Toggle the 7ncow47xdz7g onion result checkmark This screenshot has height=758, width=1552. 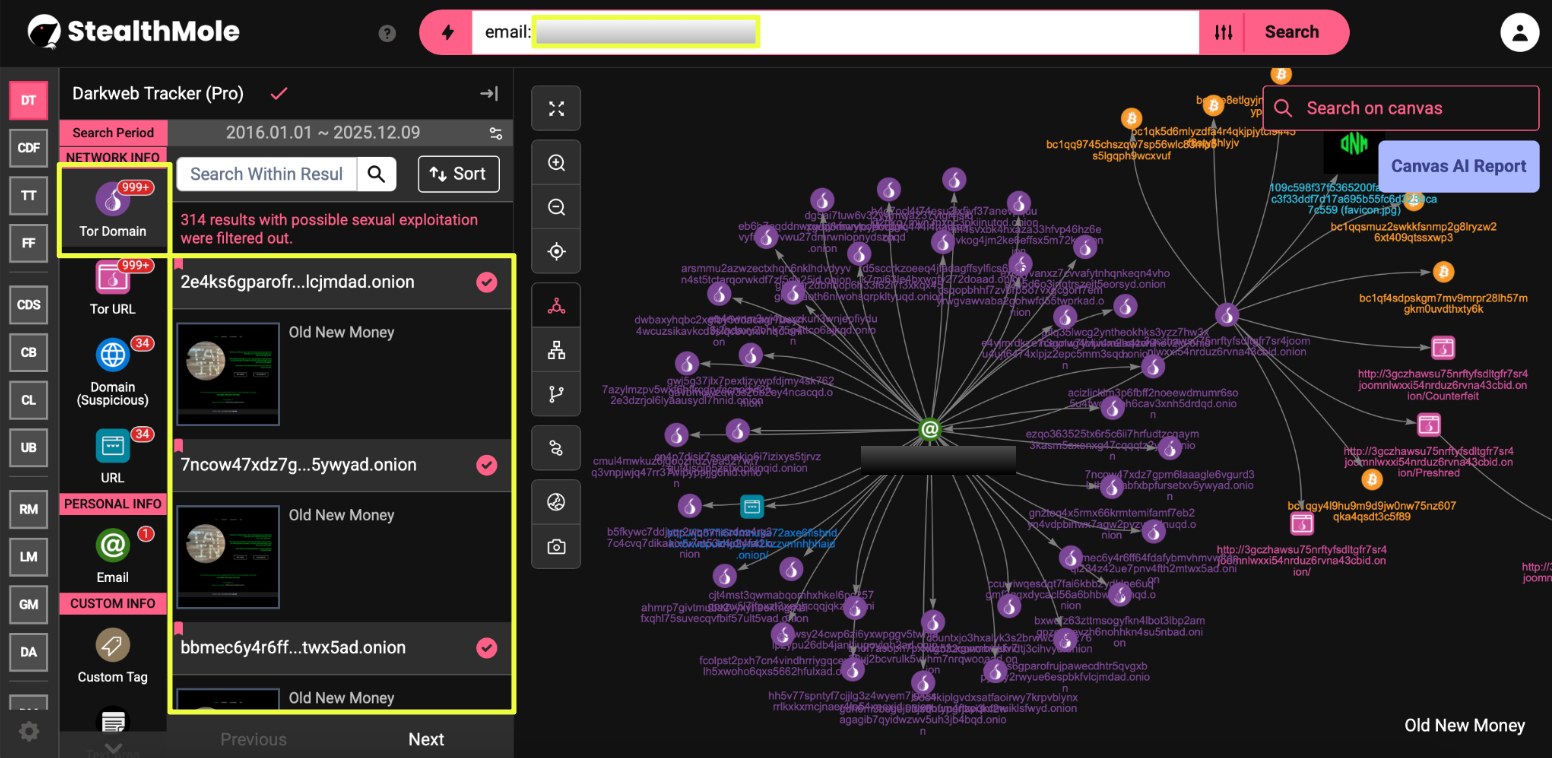pyautogui.click(x=486, y=465)
